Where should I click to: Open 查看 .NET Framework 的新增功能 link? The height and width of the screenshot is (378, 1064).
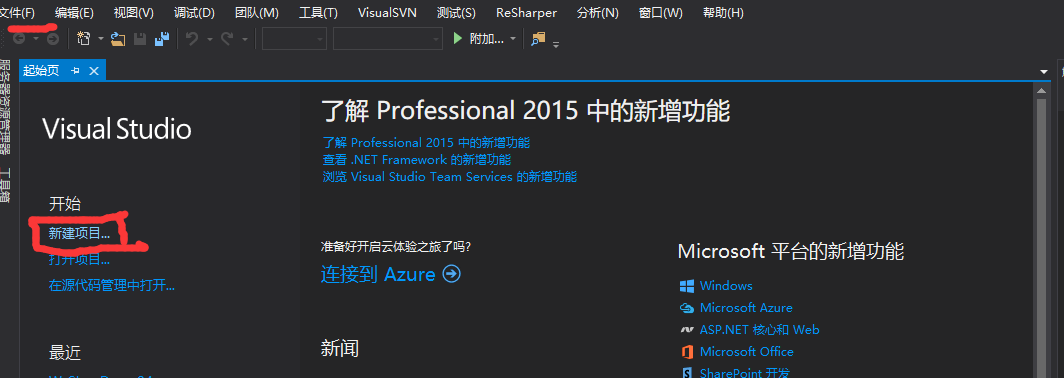[417, 159]
